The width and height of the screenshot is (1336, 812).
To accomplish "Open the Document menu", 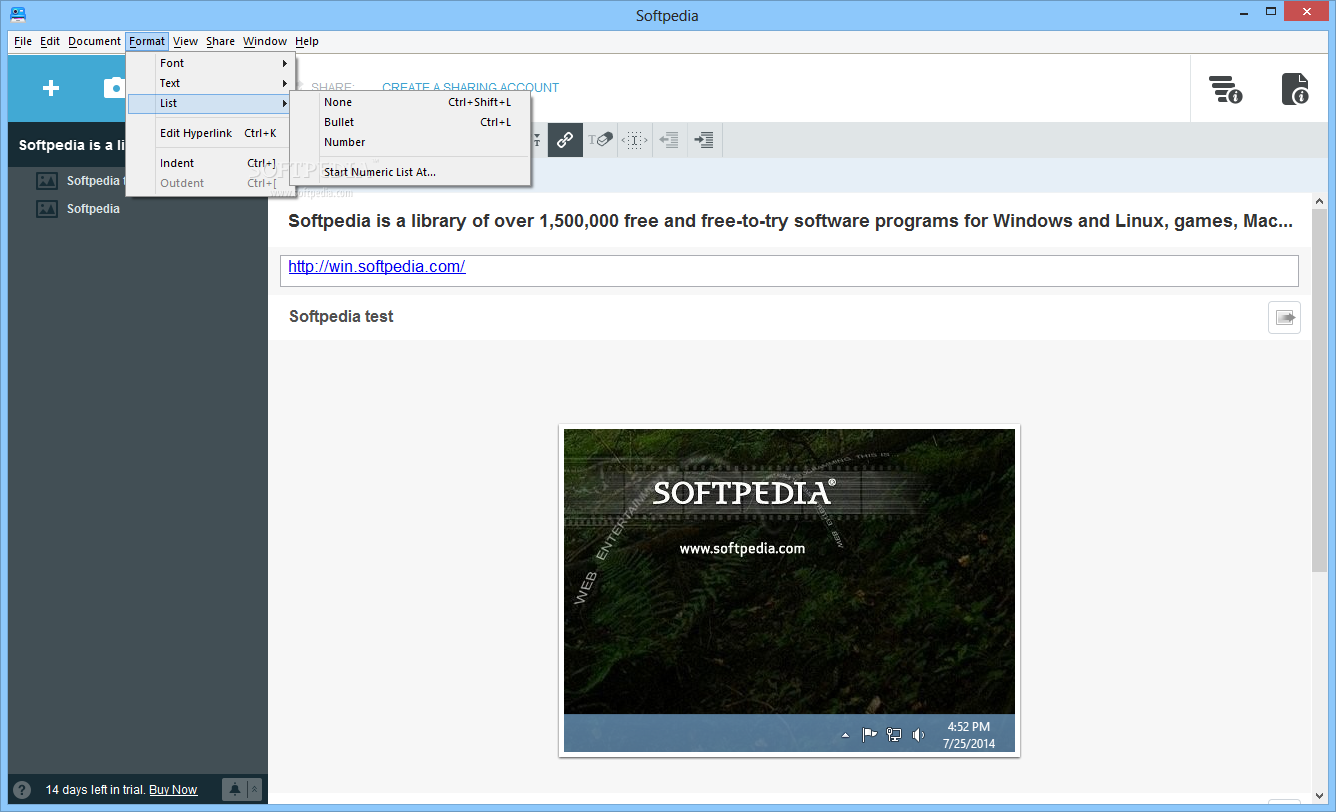I will click(x=94, y=41).
